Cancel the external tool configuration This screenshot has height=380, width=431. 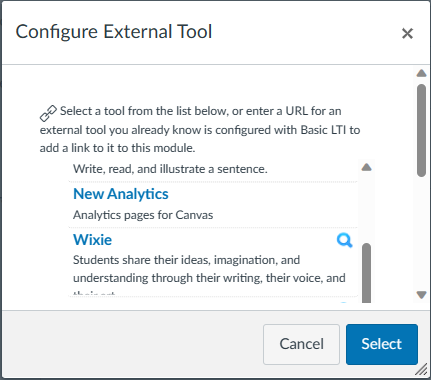301,344
